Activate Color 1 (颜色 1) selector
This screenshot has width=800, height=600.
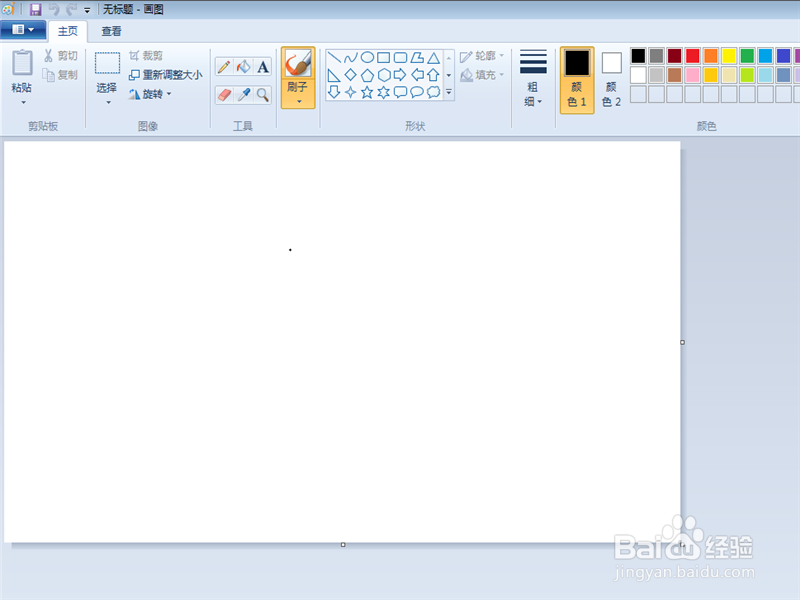click(577, 80)
